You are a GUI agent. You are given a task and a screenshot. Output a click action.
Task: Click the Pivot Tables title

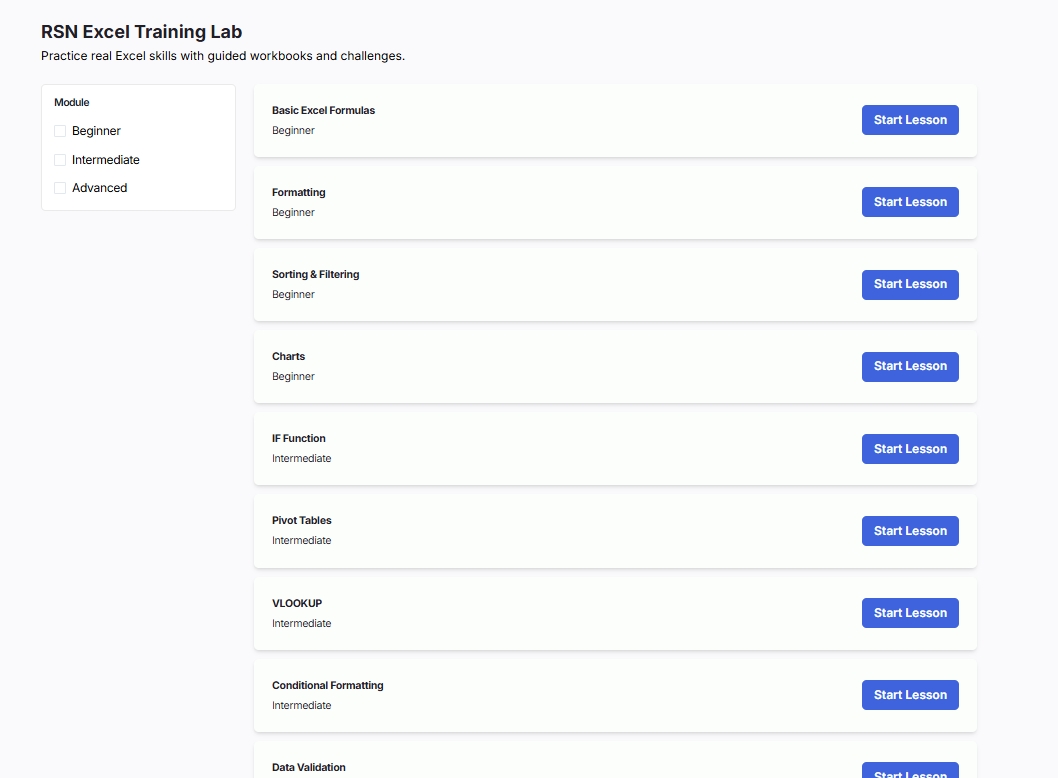pyautogui.click(x=302, y=521)
